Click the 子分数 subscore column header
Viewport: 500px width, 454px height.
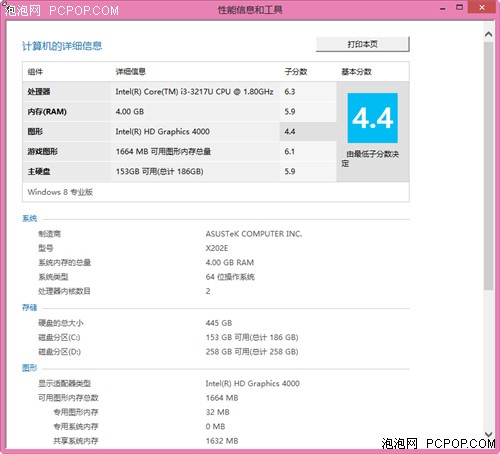click(296, 72)
